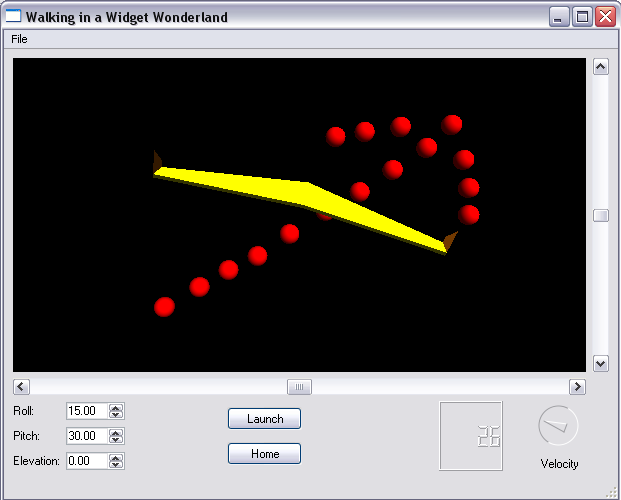This screenshot has height=500, width=621.
Task: Click the window system menu icon
Action: 13,16
